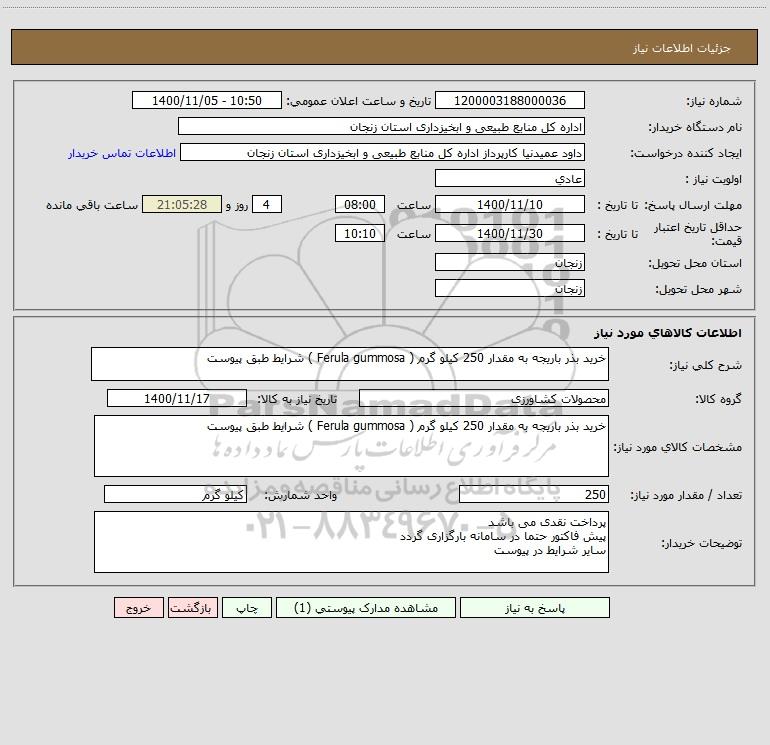Click the label توضیحات خریدار:
The height and width of the screenshot is (745, 770).
click(701, 543)
